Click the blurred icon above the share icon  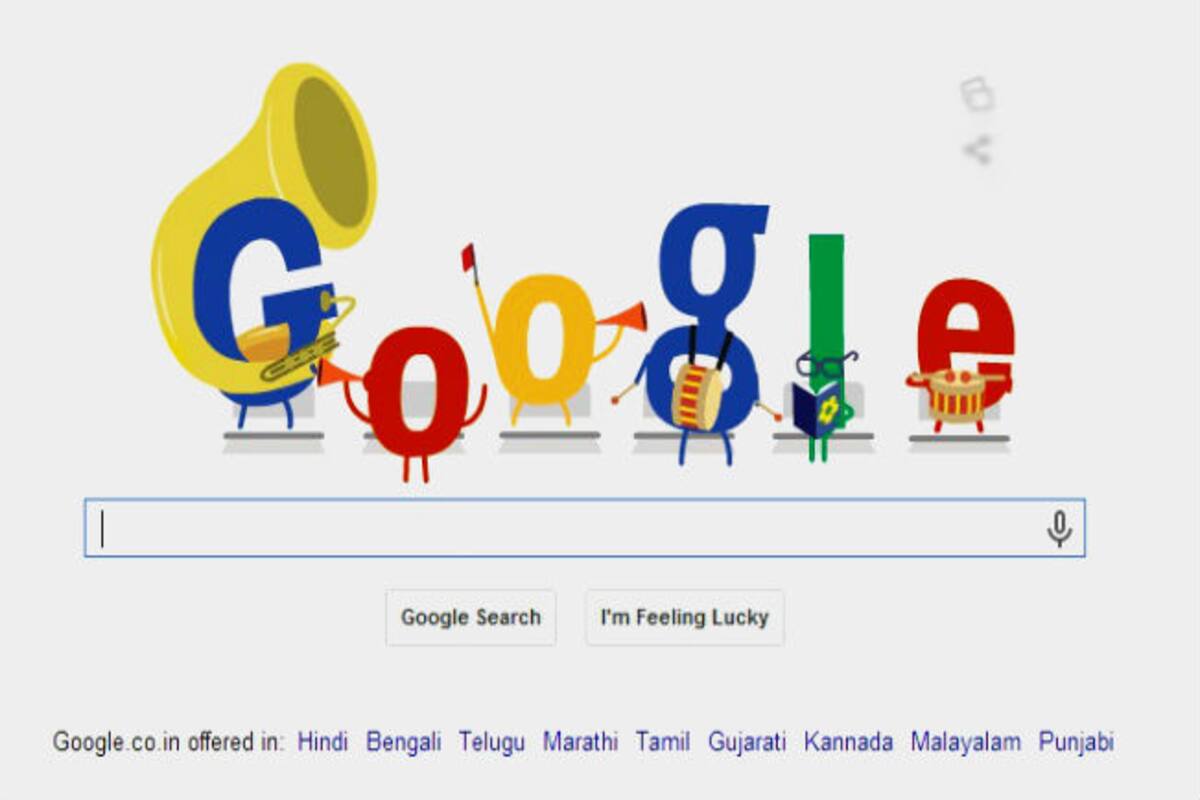pos(977,95)
